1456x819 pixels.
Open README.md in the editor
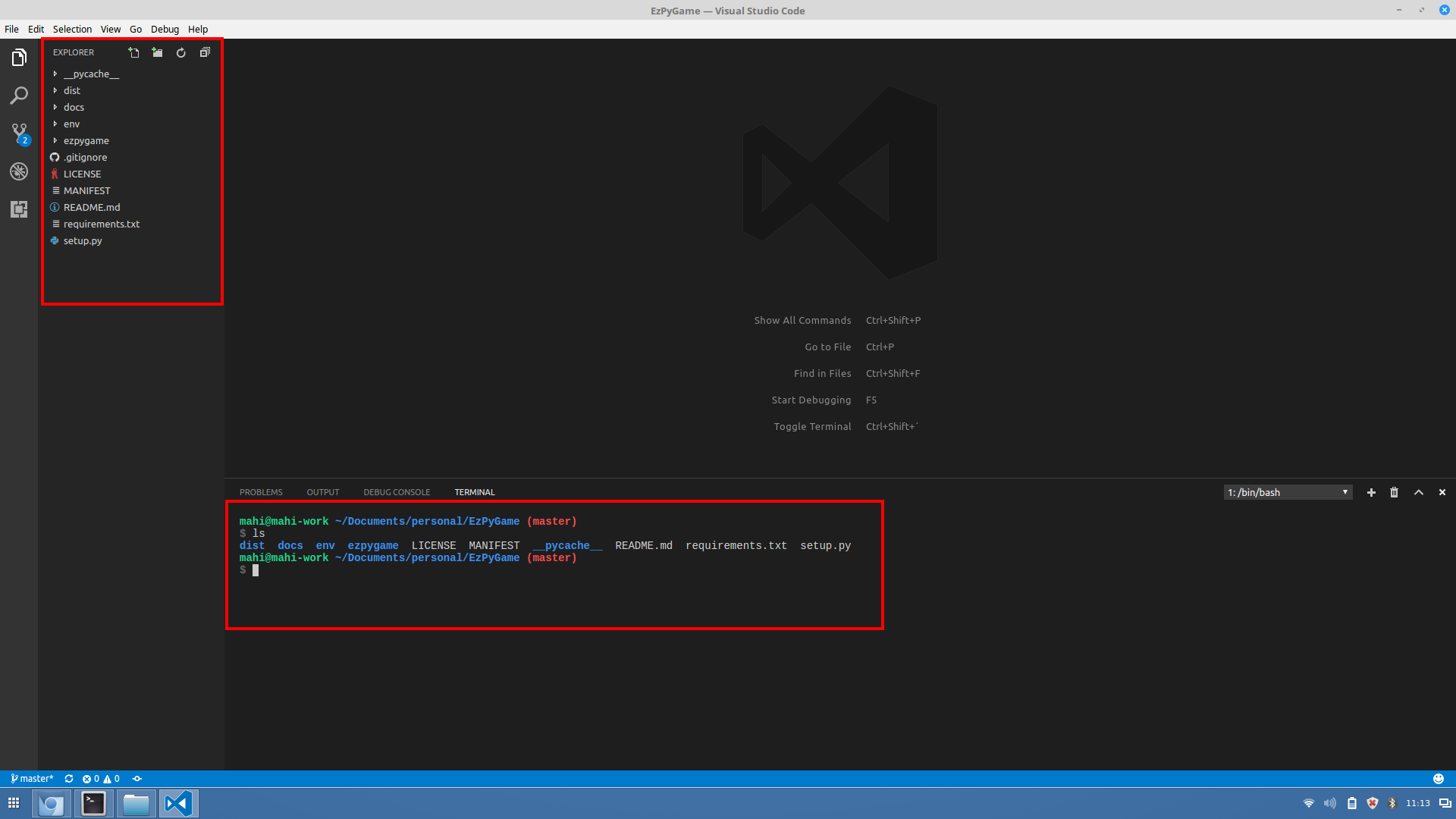tap(131, 207)
